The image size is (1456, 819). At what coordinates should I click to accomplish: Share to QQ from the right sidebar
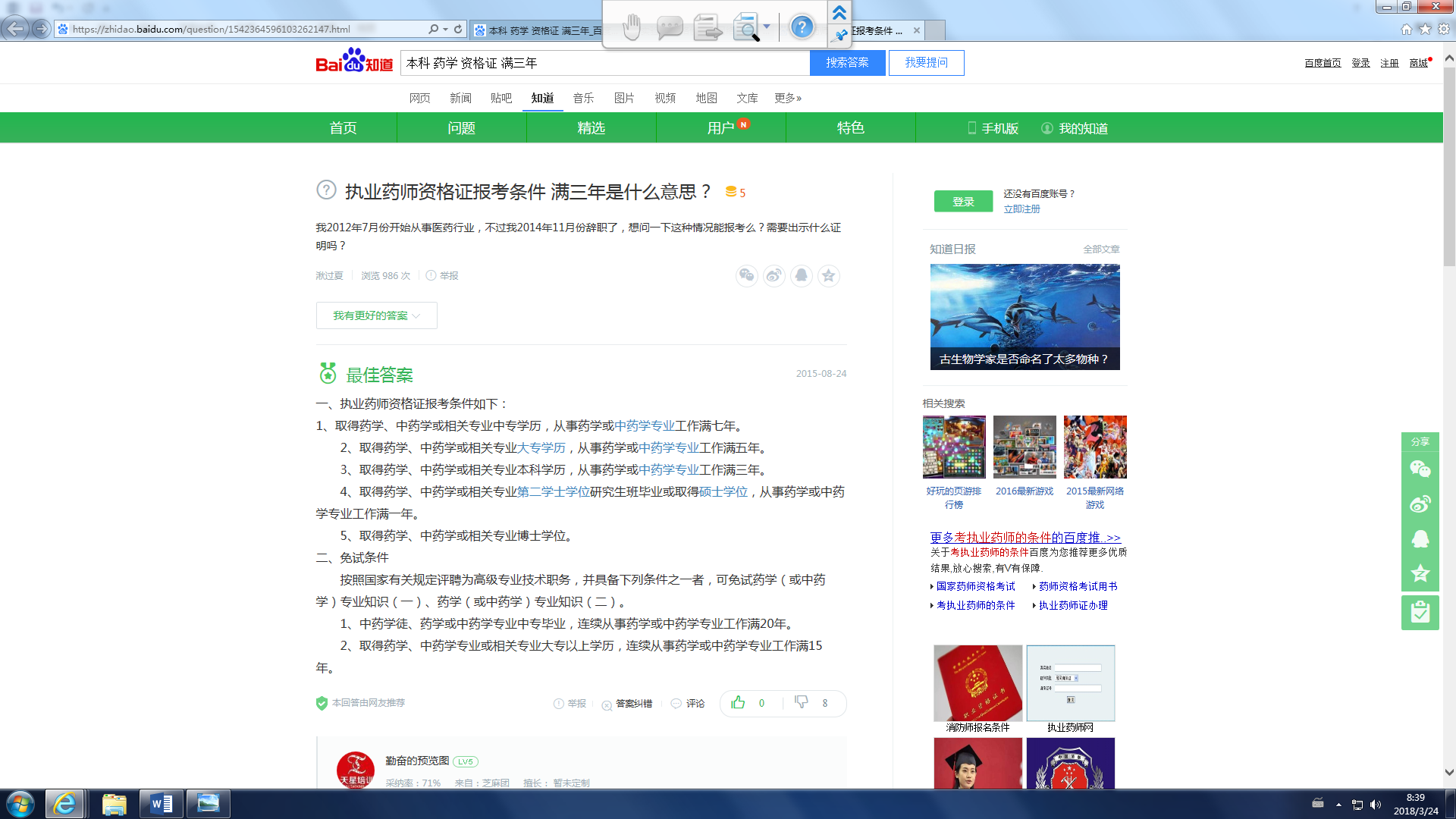pyautogui.click(x=1420, y=538)
